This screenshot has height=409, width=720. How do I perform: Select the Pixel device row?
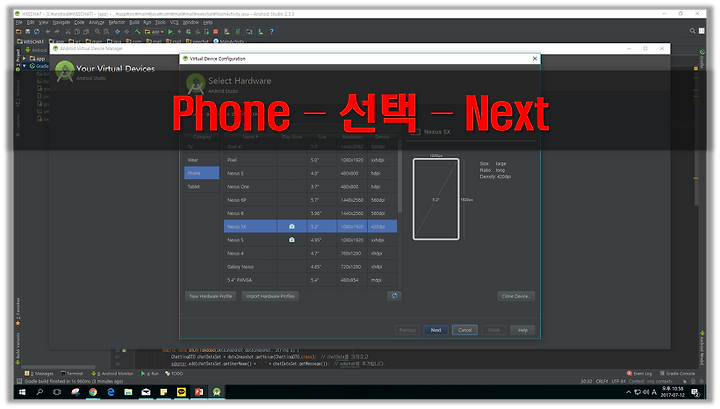(310, 160)
